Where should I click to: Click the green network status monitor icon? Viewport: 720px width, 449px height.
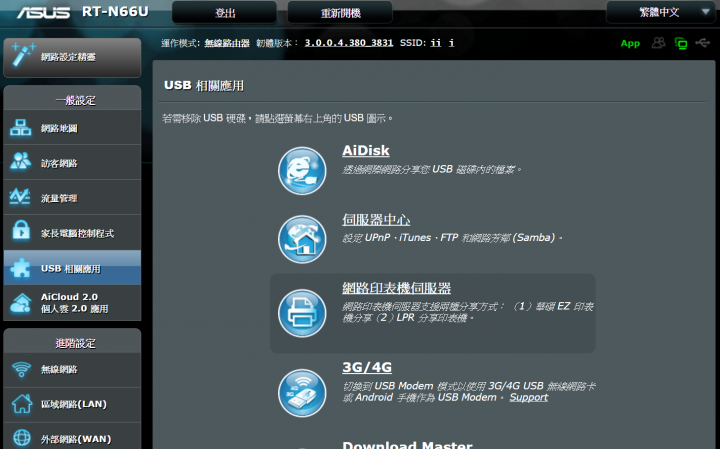(681, 43)
